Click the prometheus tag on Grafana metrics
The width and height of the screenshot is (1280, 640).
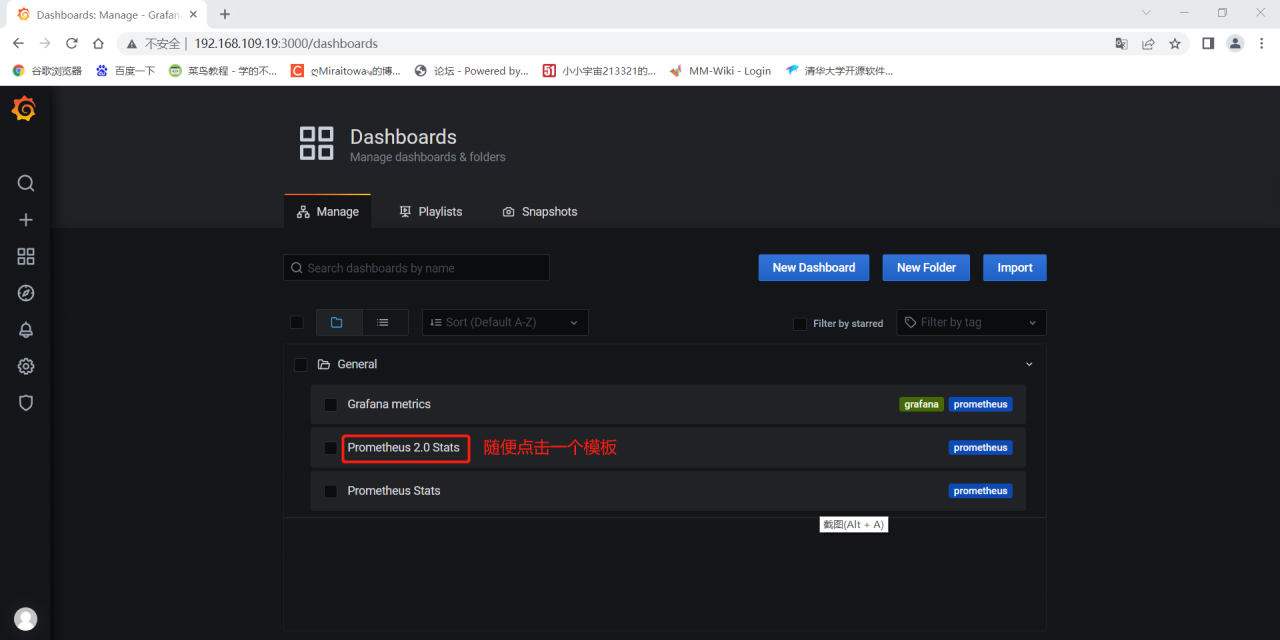coord(980,405)
